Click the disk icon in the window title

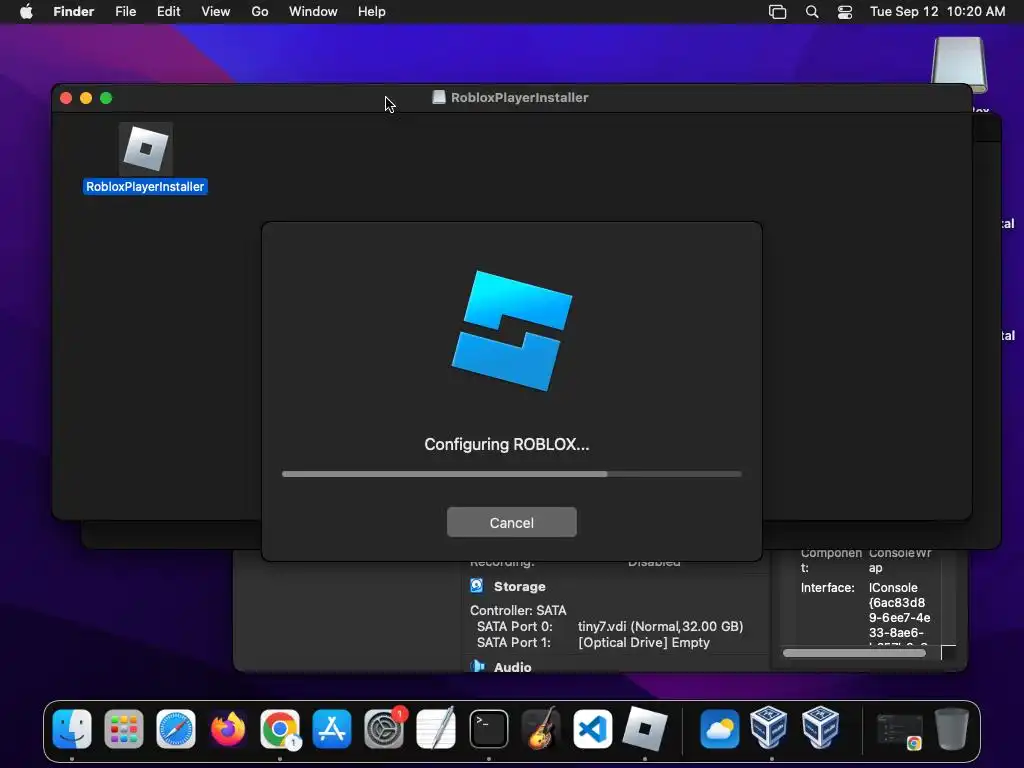[x=439, y=97]
